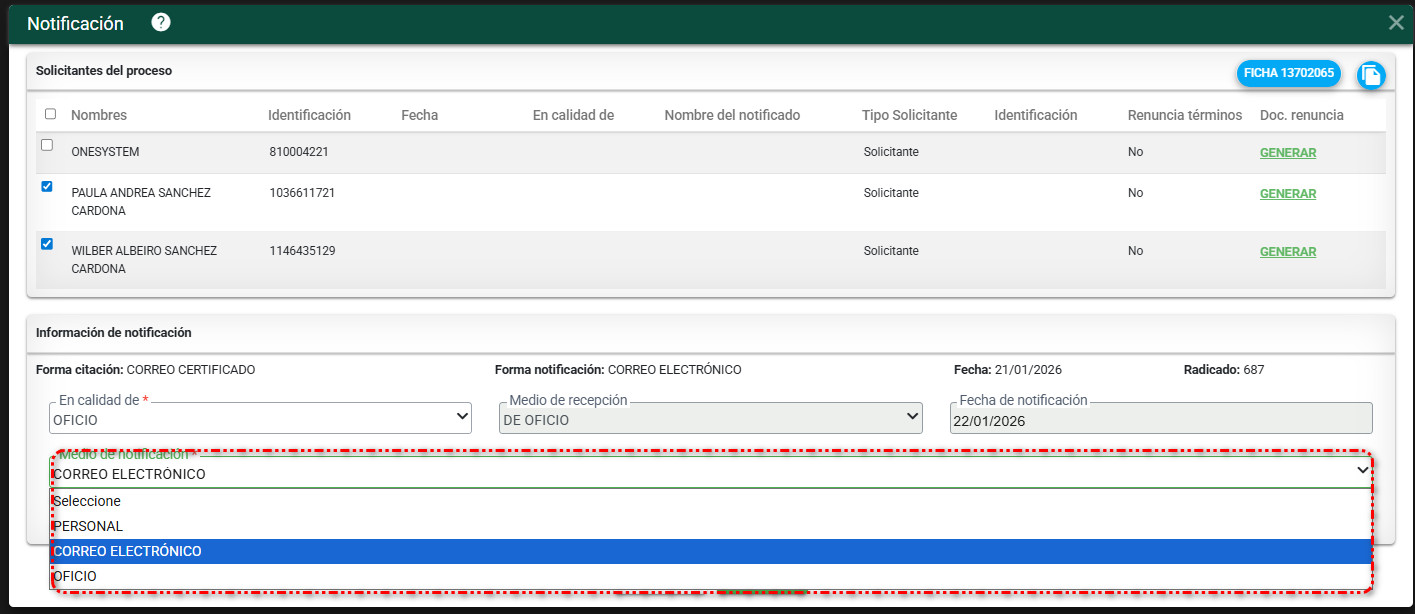Uncheck Wilber Albeiro Sanchez Cardona checkbox
The width and height of the screenshot is (1415, 614).
[47, 244]
